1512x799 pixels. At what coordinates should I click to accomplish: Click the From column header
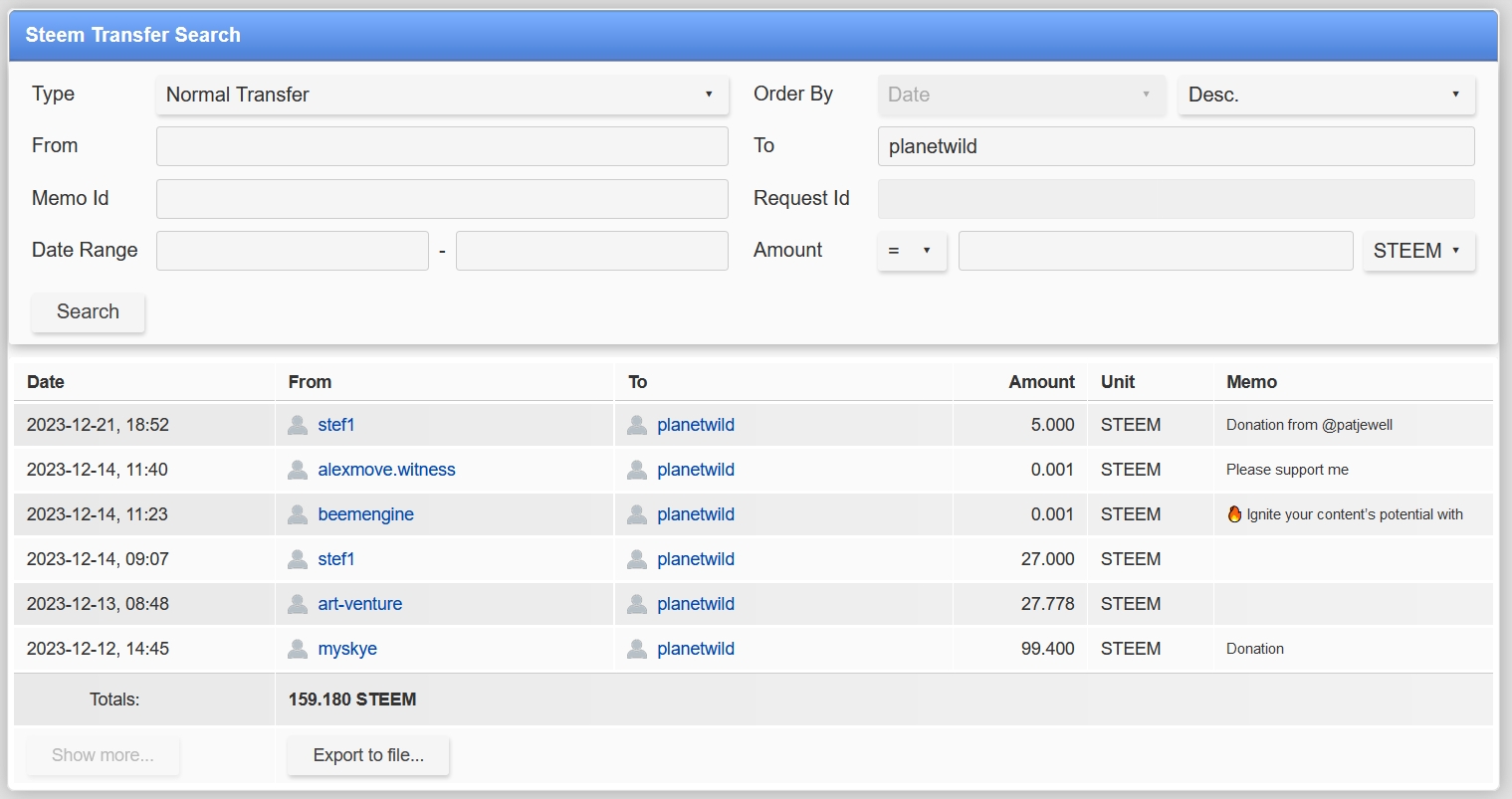click(310, 382)
